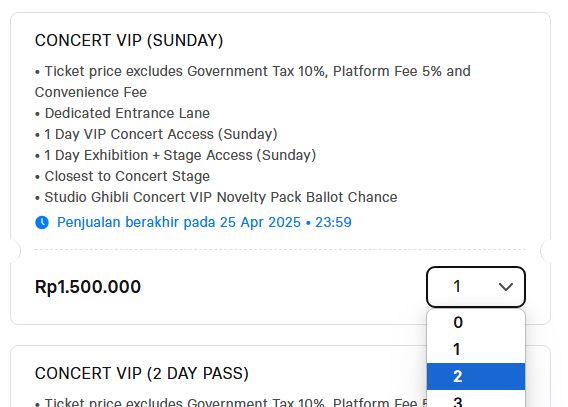Click the 1 Day Exhibition + Stage Access line
The image size is (568, 407).
tap(176, 155)
